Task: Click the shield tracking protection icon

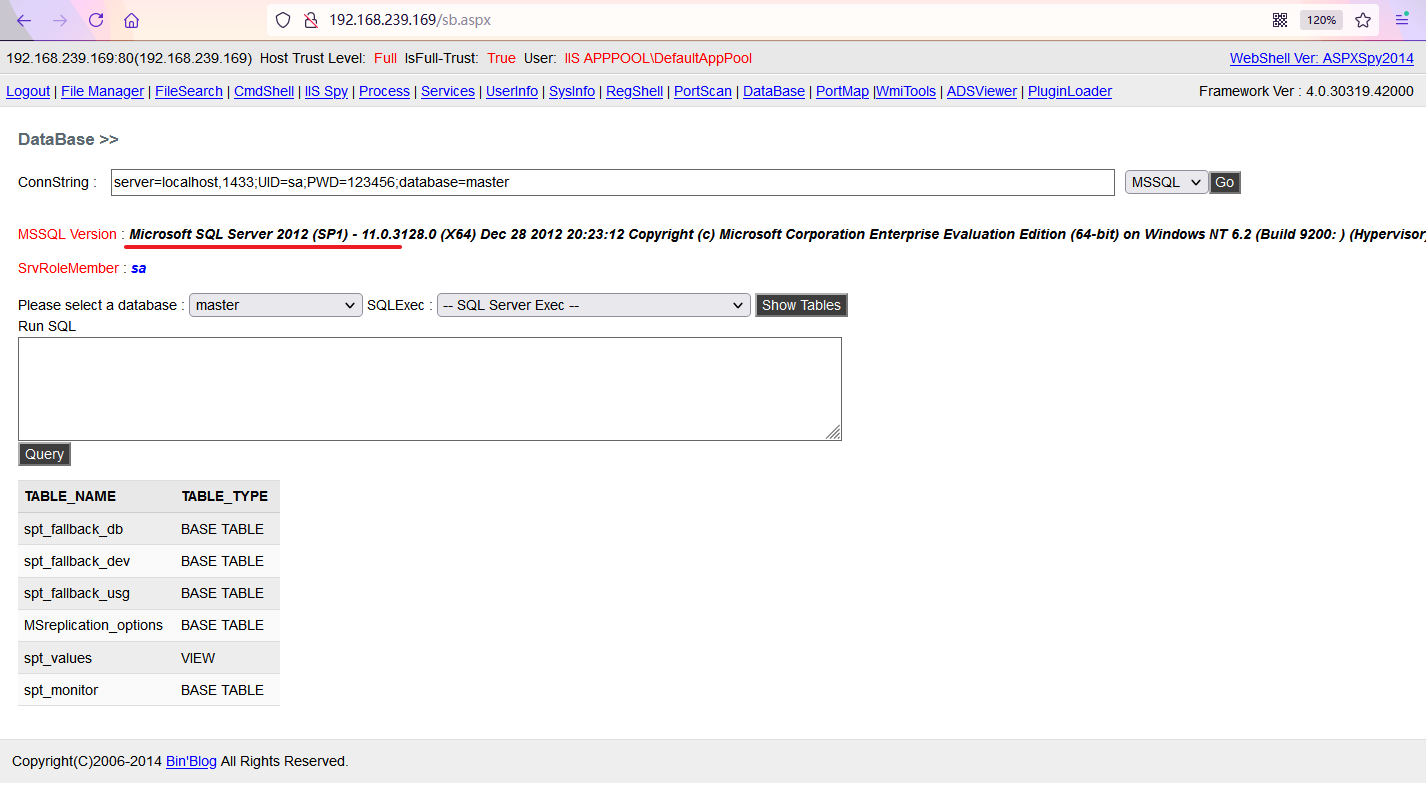Action: click(283, 20)
